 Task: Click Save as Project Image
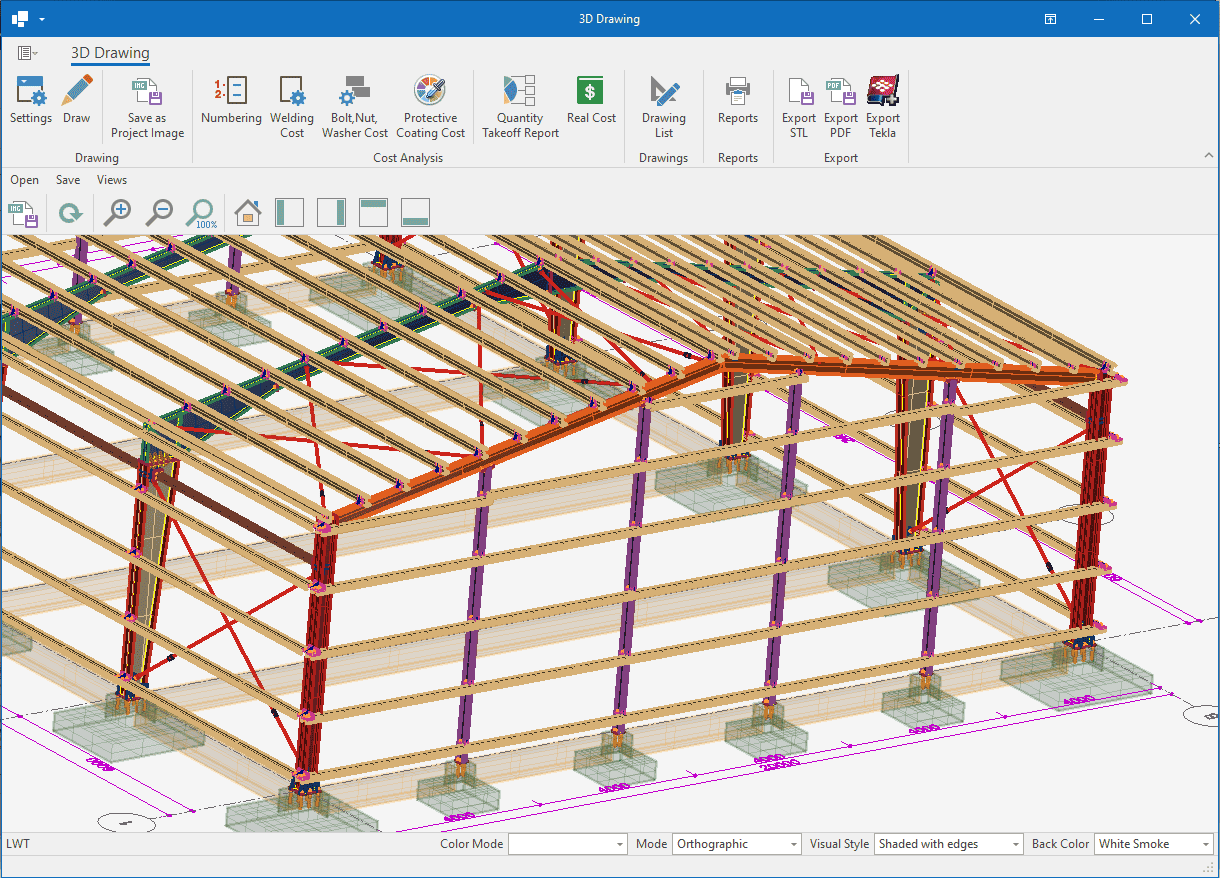point(147,106)
